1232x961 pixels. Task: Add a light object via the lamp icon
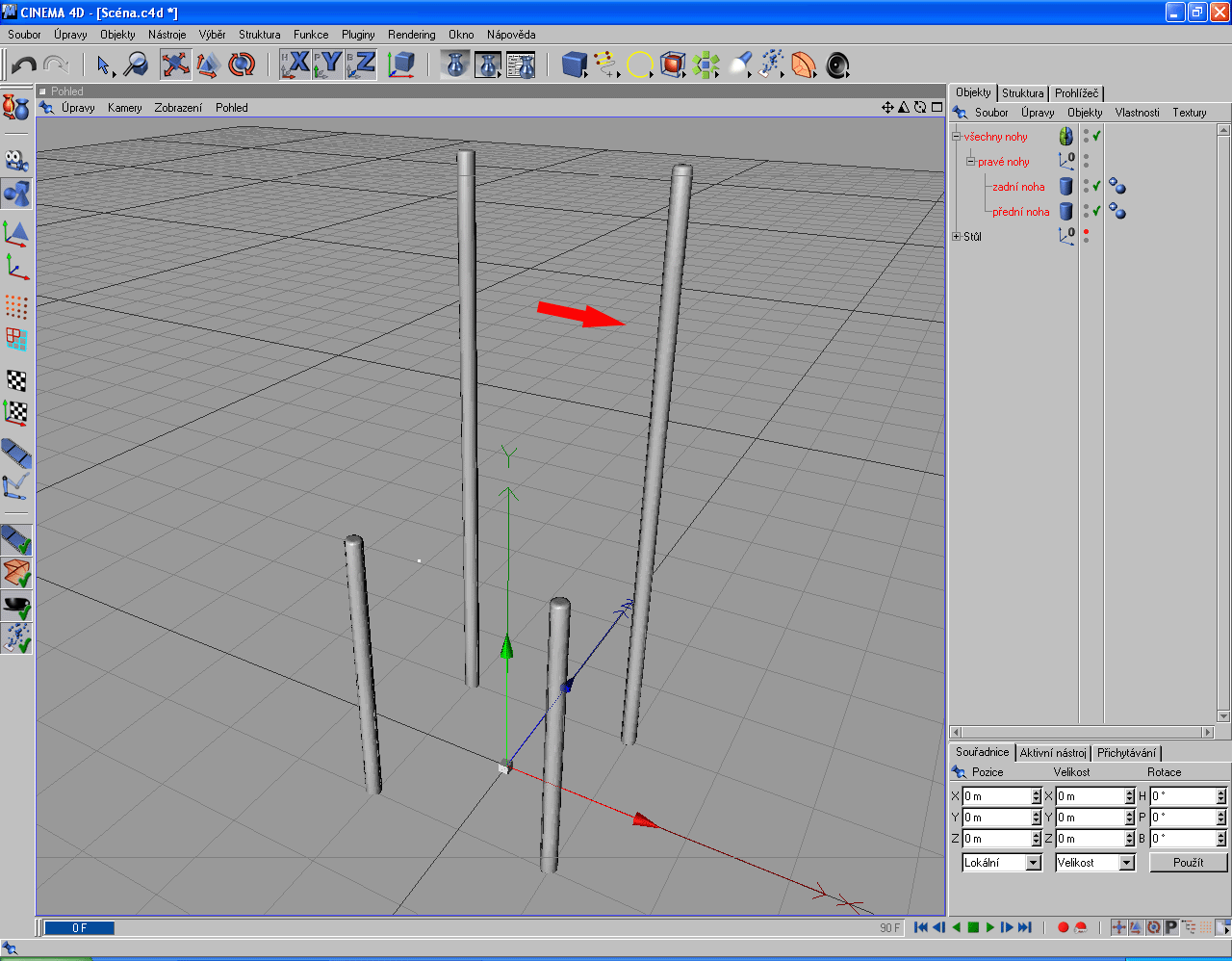[739, 65]
